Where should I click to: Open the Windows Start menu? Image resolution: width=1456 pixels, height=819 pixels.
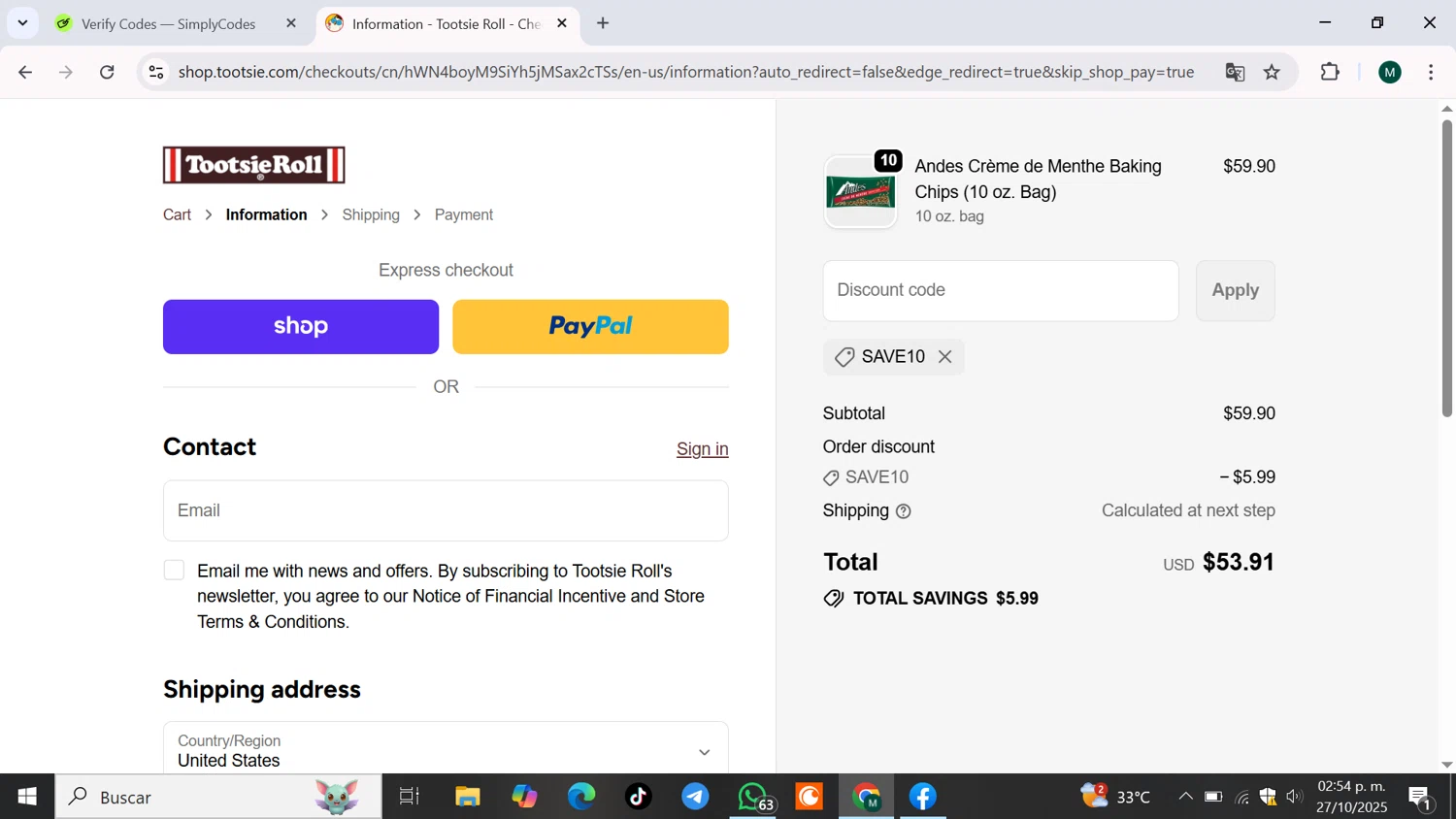pyautogui.click(x=27, y=797)
